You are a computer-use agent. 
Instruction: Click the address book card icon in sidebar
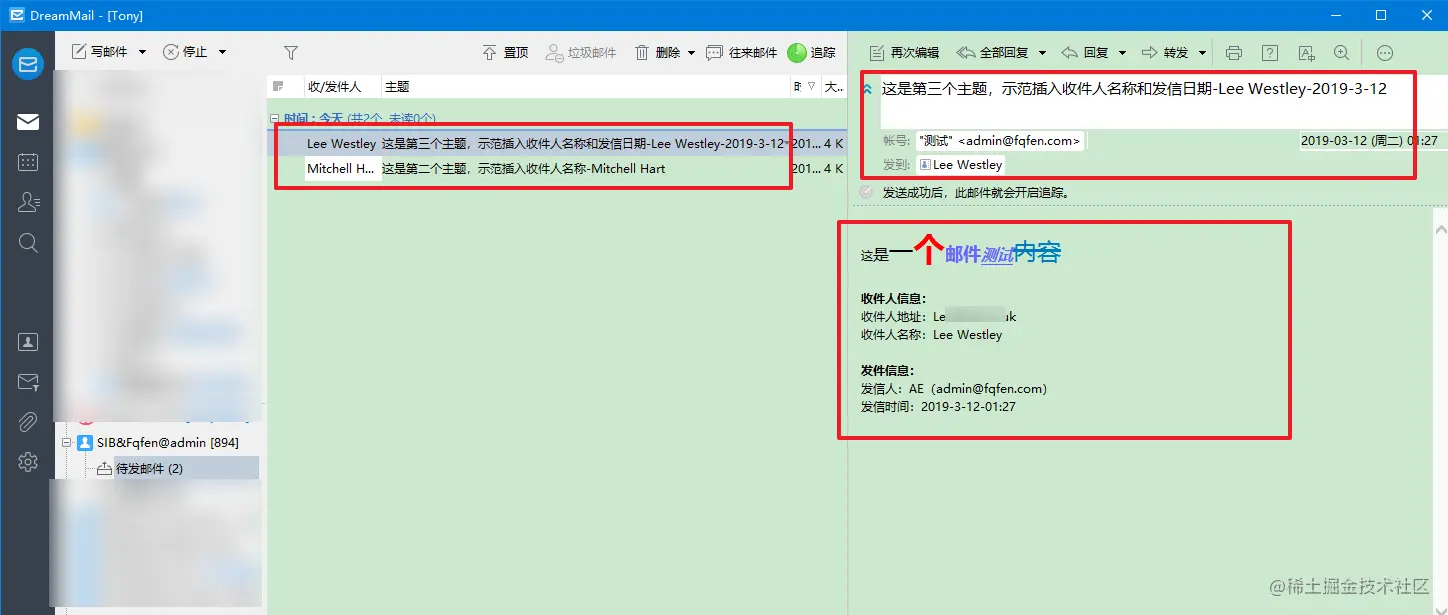click(28, 342)
